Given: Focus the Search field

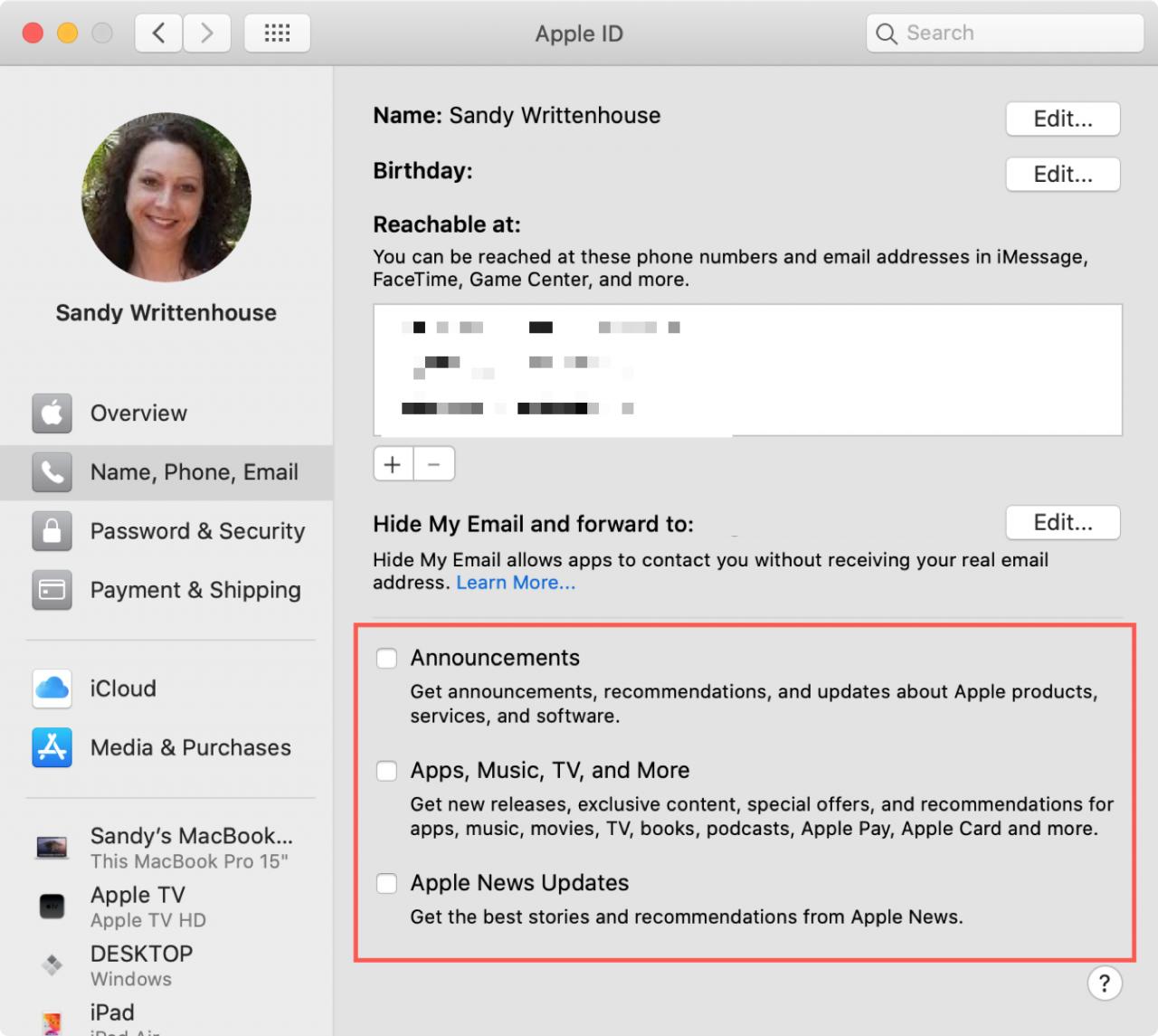Looking at the screenshot, I should pos(1005,33).
